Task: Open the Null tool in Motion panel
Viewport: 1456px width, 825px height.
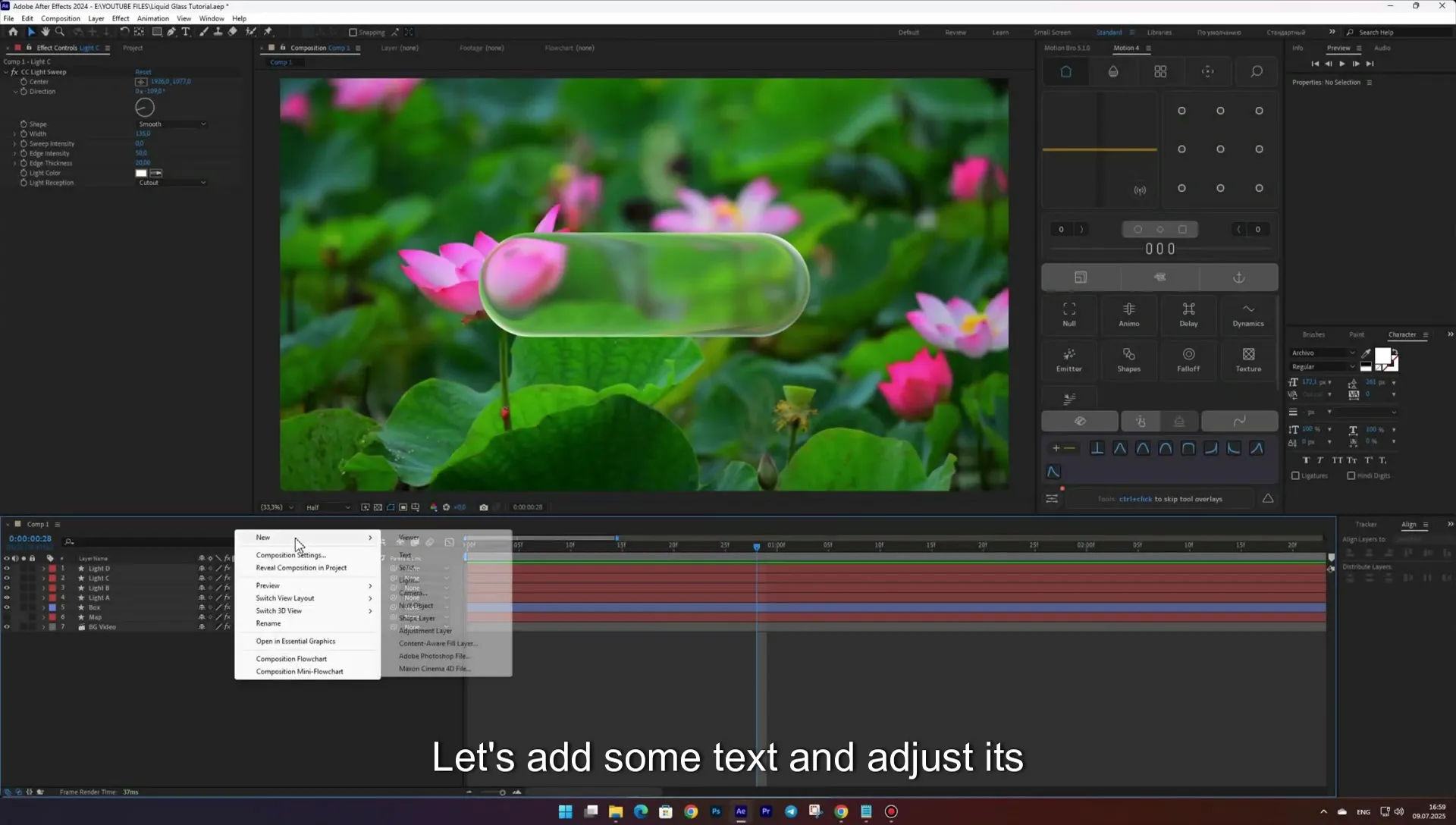Action: (1069, 314)
